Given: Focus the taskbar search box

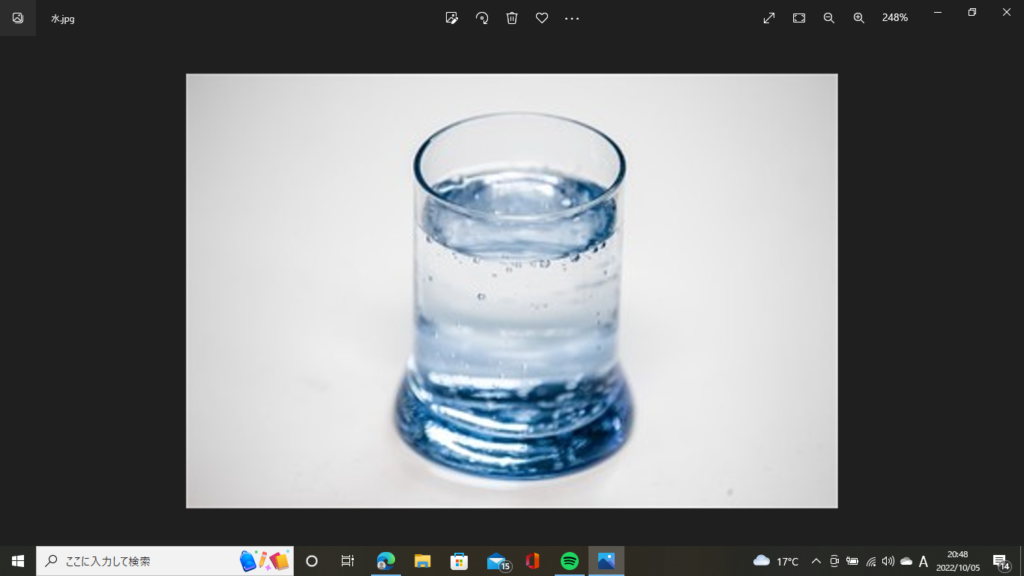Looking at the screenshot, I should tap(165, 561).
